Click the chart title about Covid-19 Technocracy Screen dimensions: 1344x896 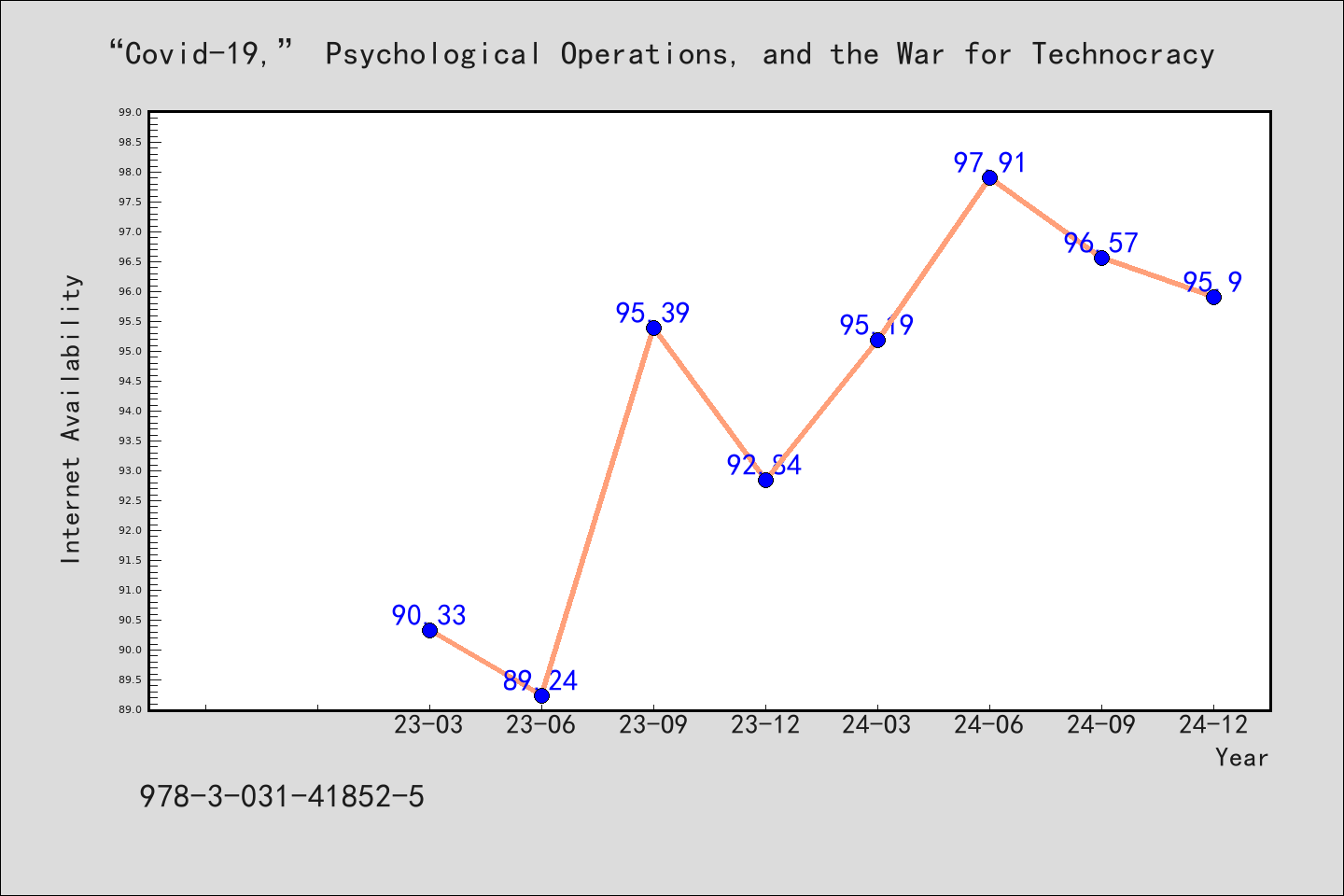tap(662, 54)
